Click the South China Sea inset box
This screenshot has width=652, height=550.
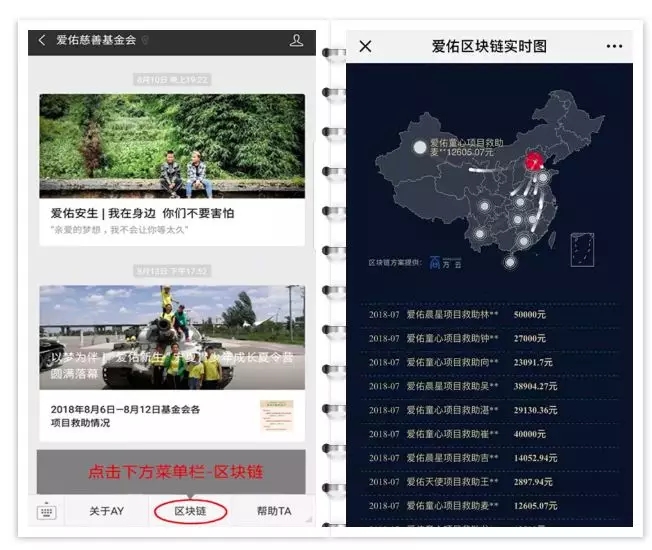583,249
